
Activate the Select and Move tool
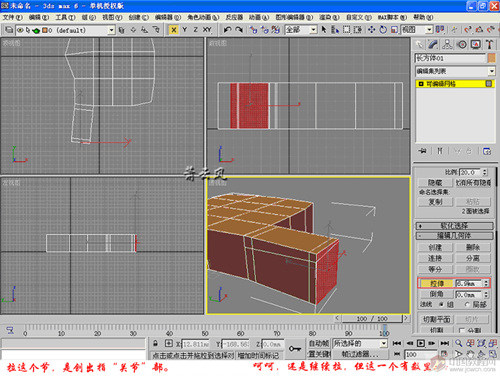click(x=371, y=30)
